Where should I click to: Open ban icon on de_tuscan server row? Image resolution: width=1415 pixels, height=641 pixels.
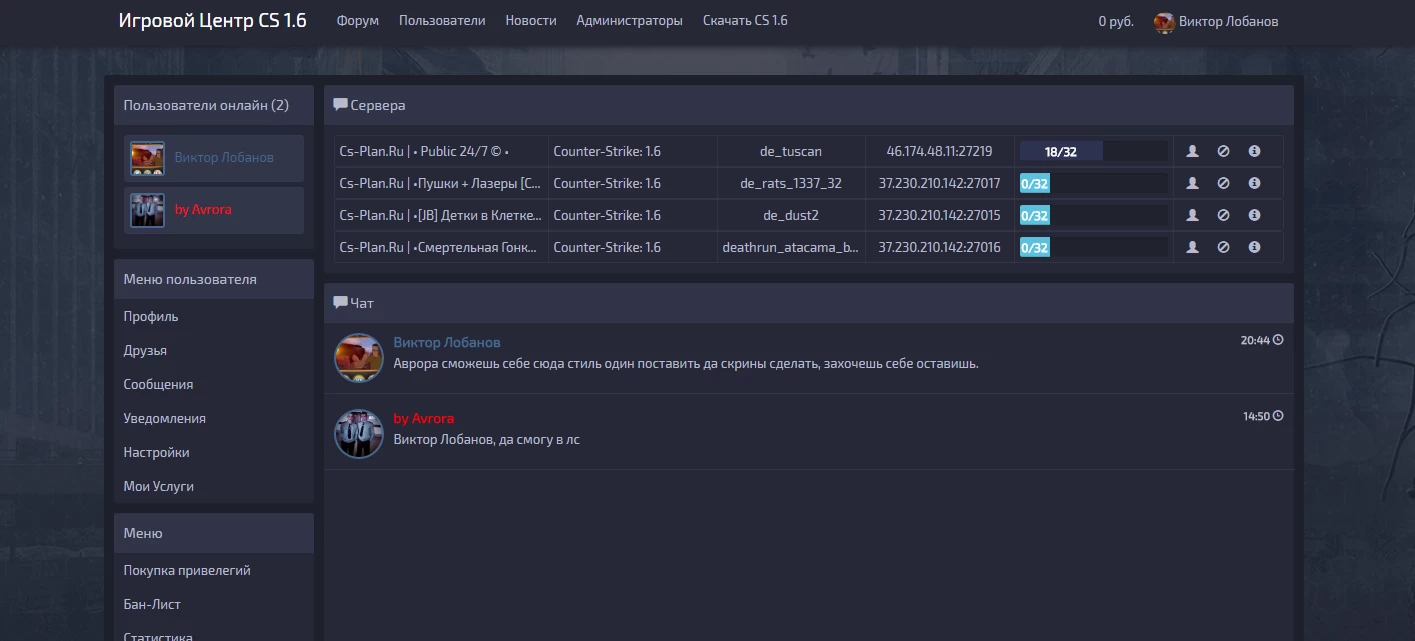pos(1223,151)
